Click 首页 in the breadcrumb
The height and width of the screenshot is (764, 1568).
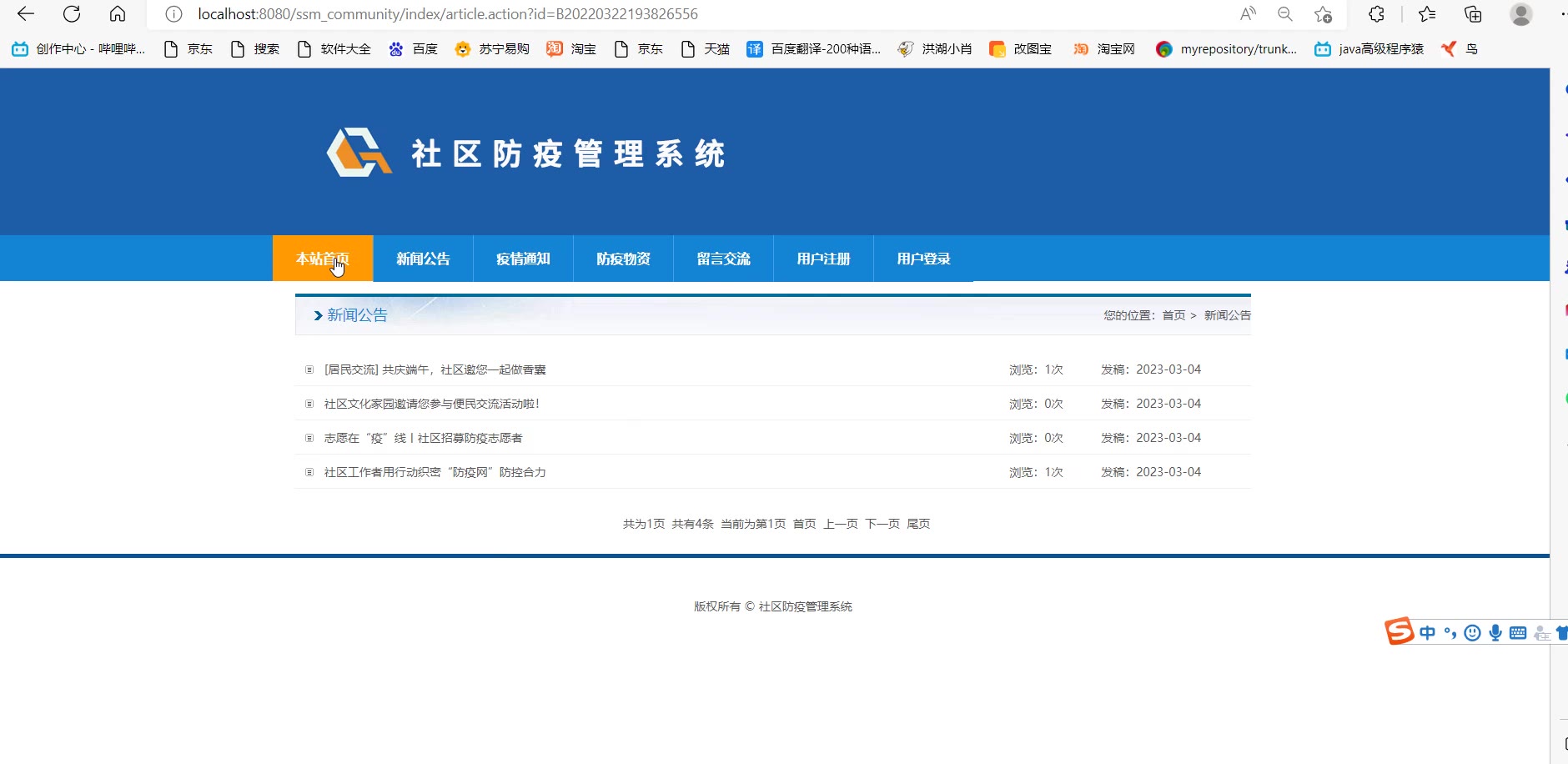1173,315
